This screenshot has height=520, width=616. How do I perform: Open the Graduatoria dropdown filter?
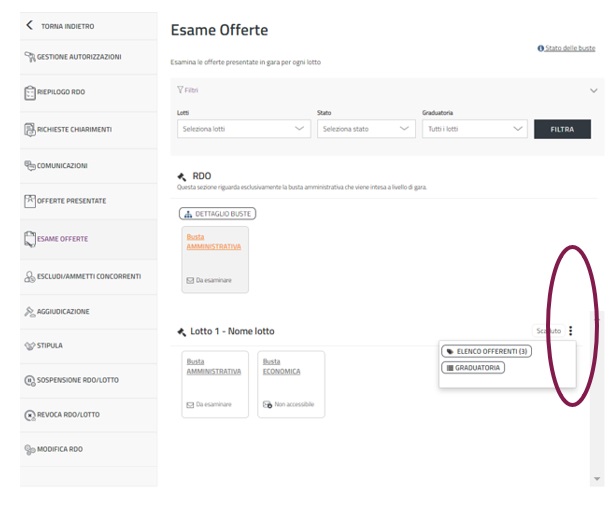tap(474, 129)
